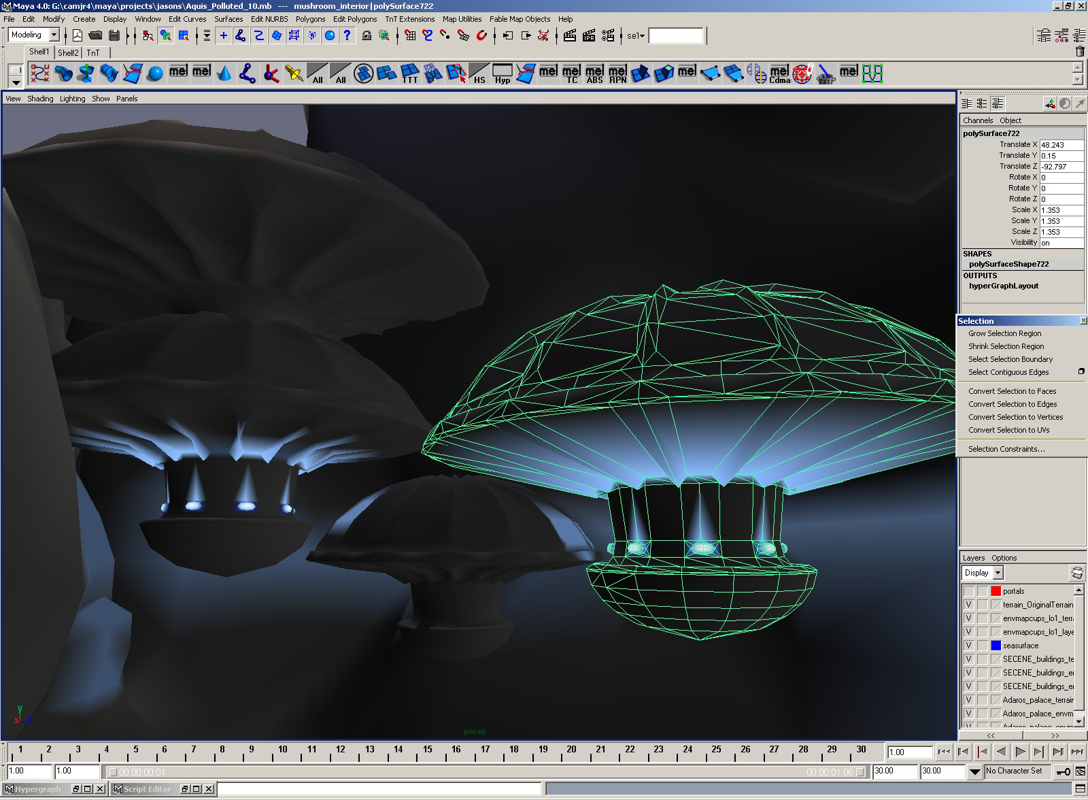Open the render view clapperboard icon
This screenshot has width=1088, height=800.
[x=570, y=36]
